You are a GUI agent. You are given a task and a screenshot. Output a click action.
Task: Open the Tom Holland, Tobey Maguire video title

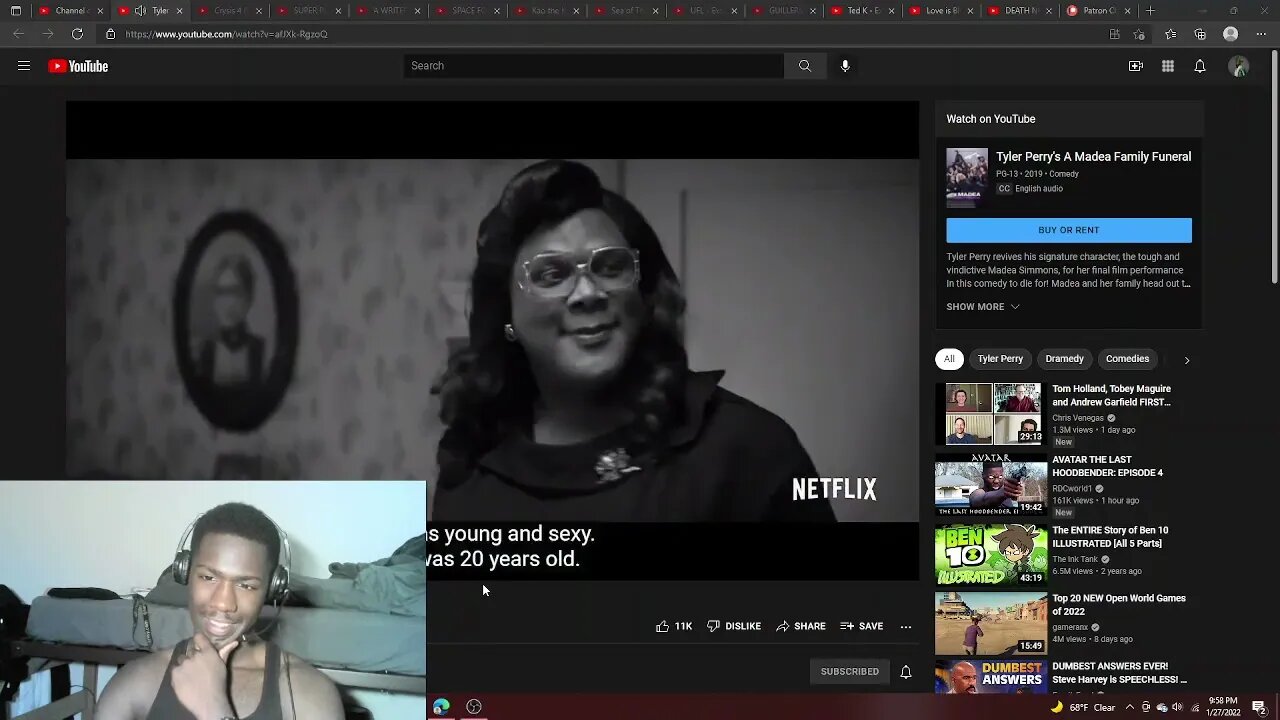tap(1111, 395)
